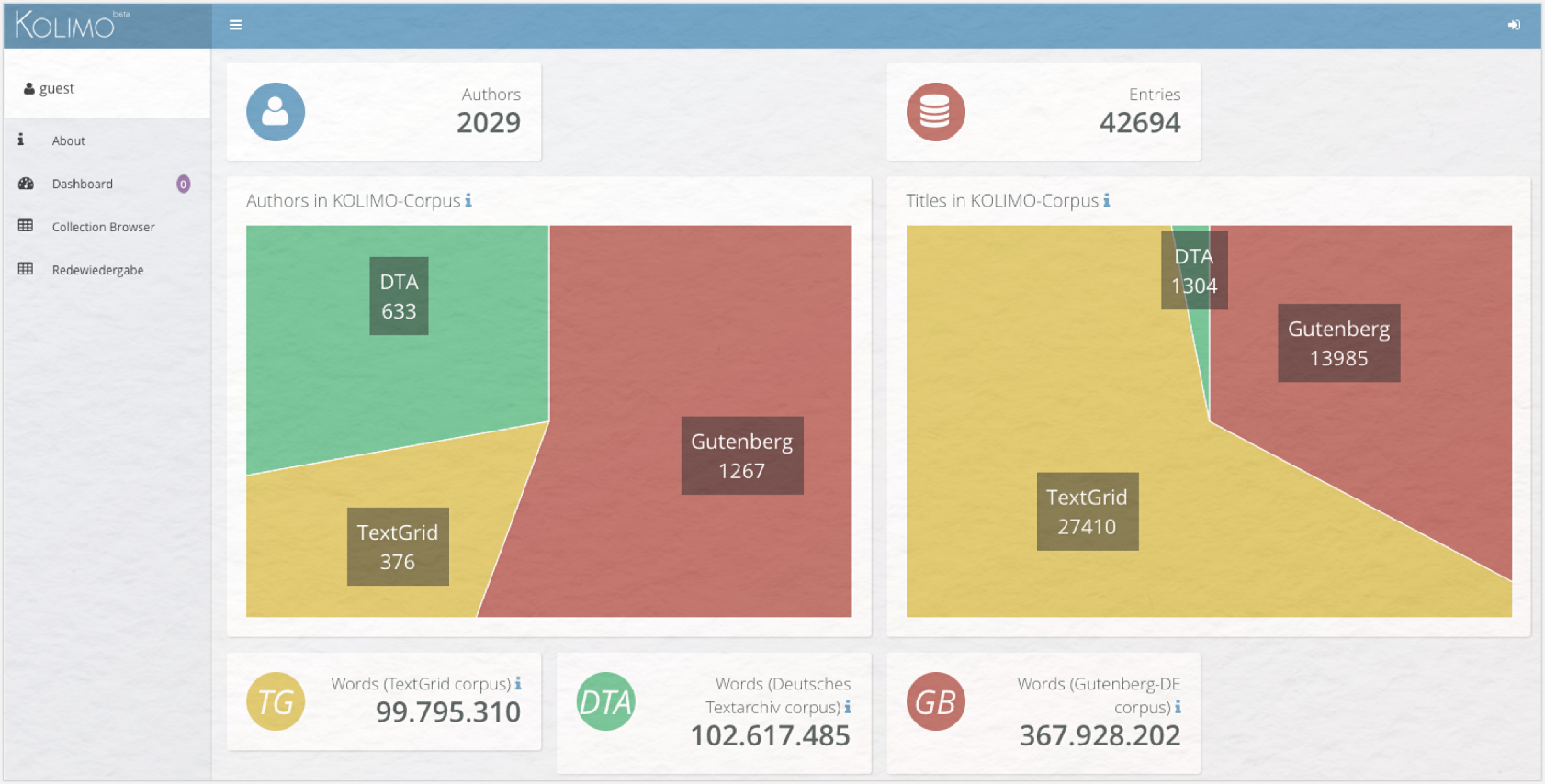This screenshot has height=784, width=1545.
Task: Click the yellow TG corpus icon
Action: coord(276,702)
